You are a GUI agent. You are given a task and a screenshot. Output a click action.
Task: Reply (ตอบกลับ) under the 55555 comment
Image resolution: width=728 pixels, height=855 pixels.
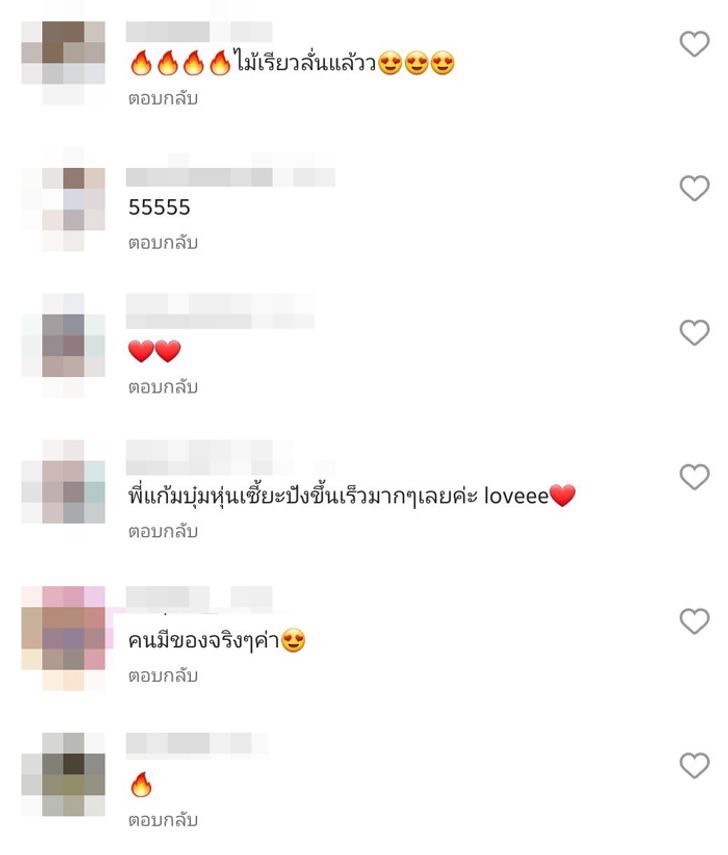click(x=163, y=243)
